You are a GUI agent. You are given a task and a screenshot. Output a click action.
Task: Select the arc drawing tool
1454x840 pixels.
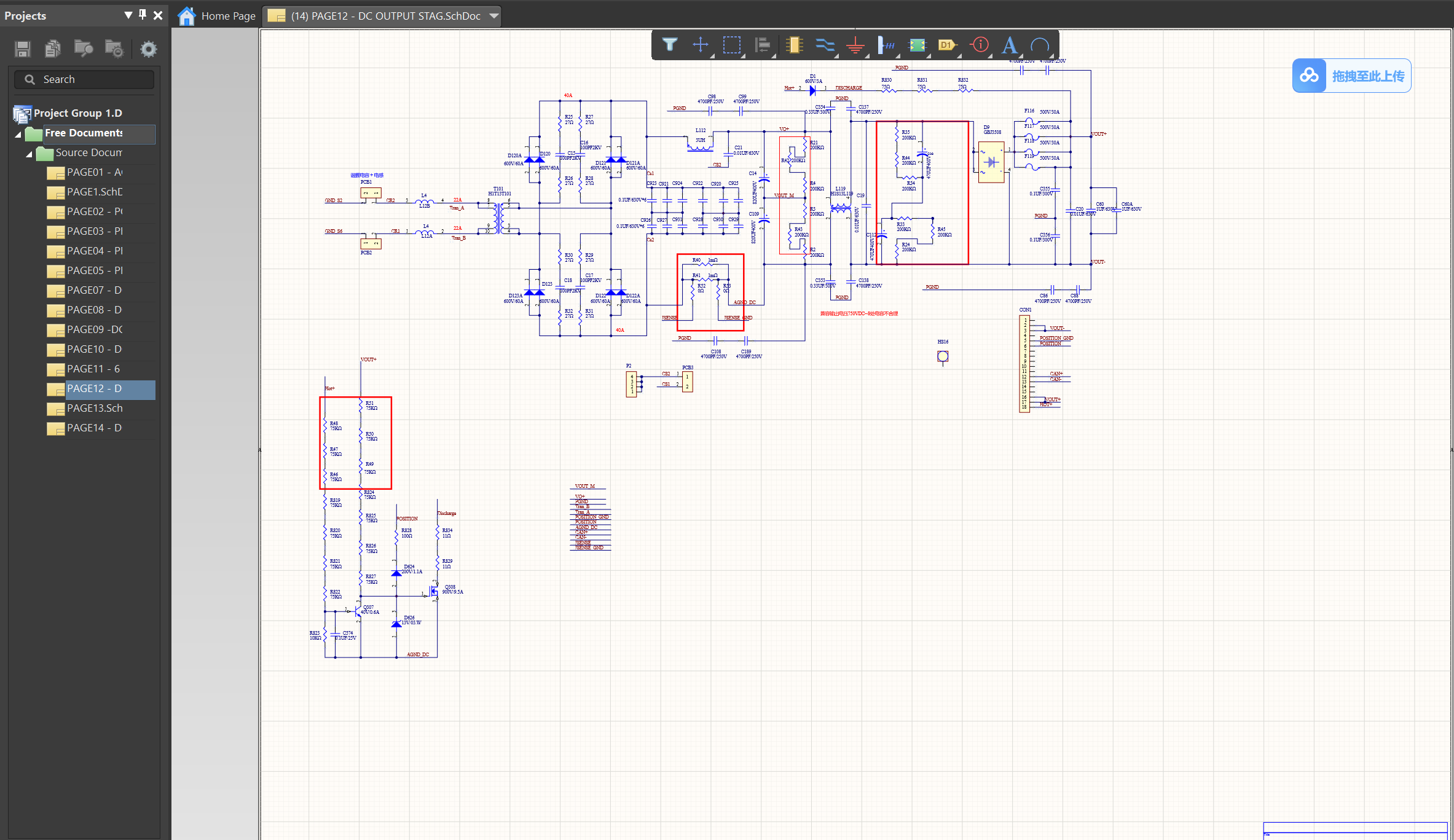coord(1040,45)
